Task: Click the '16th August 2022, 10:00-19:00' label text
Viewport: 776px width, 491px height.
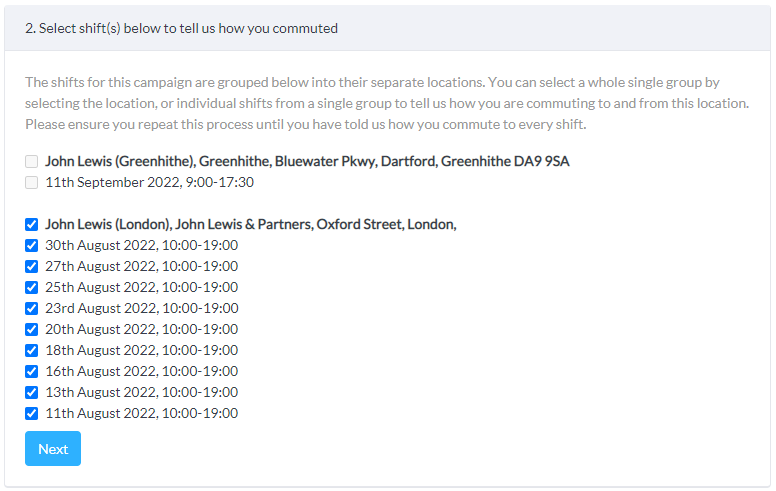Action: [141, 371]
